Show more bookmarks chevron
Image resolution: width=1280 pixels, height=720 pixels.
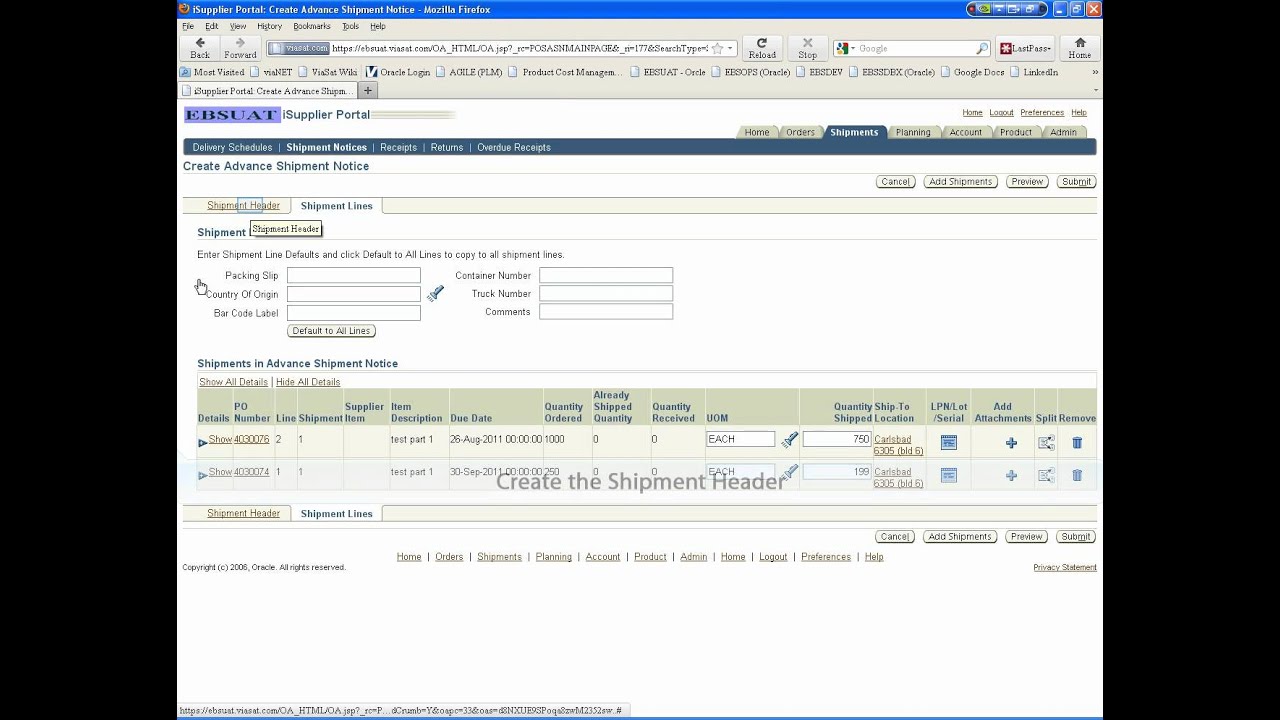(x=1094, y=72)
